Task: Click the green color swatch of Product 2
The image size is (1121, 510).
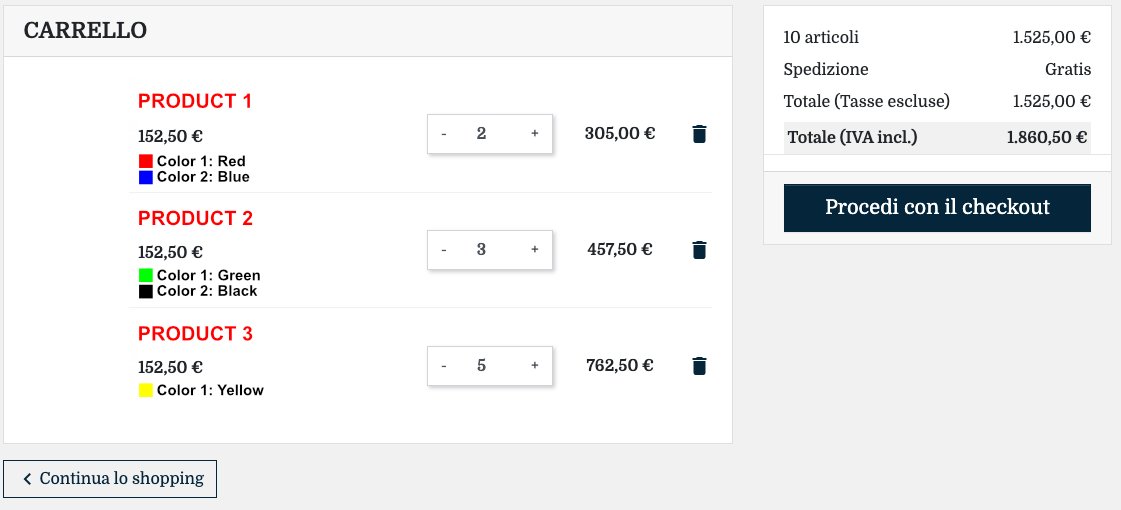Action: 146,275
